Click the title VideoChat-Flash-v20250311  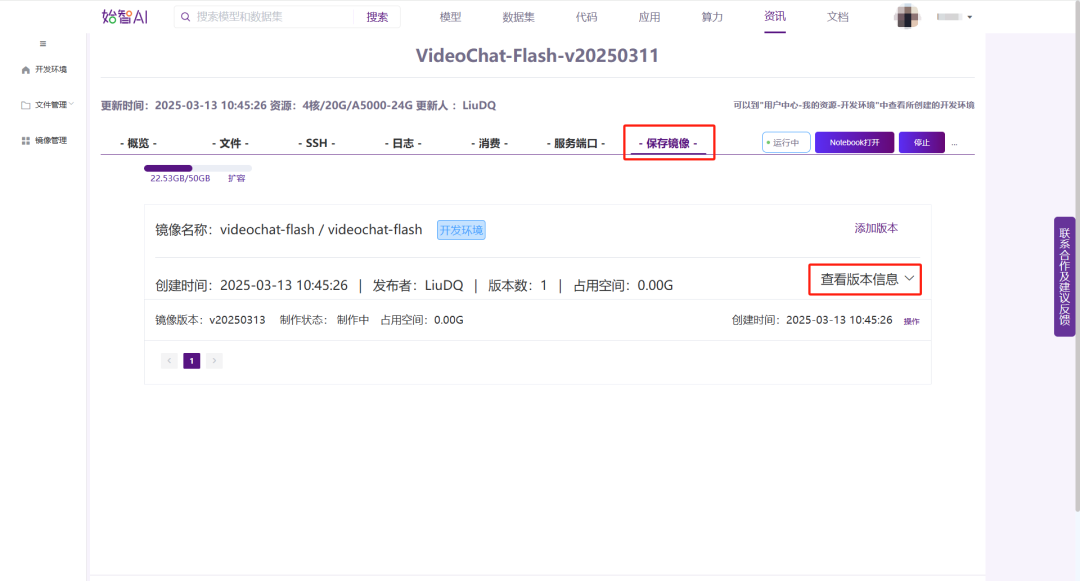pos(537,56)
